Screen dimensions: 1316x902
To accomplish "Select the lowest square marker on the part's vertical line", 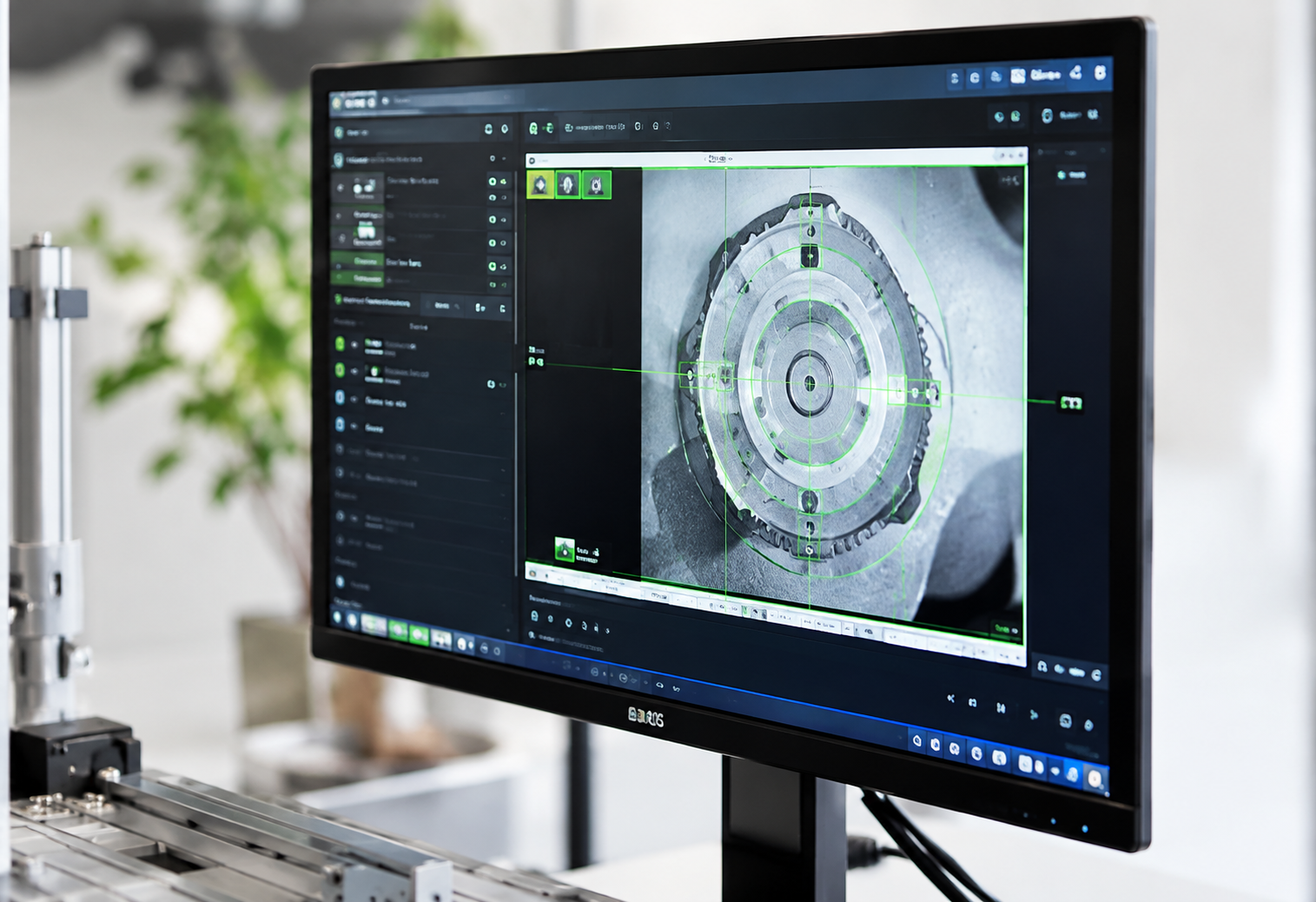I will coord(810,549).
